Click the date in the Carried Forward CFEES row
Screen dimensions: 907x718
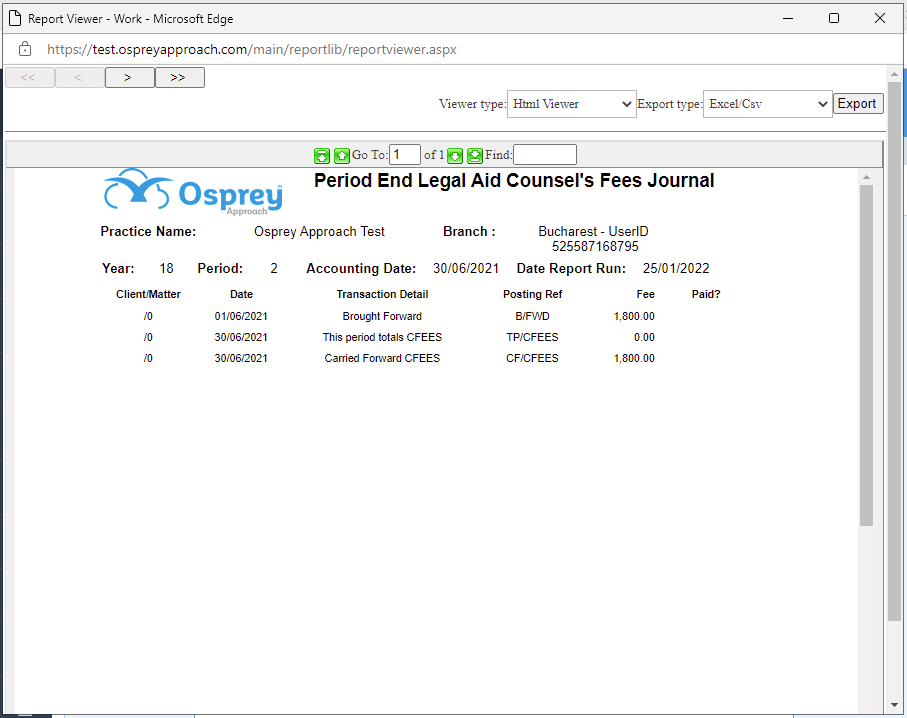pos(241,358)
